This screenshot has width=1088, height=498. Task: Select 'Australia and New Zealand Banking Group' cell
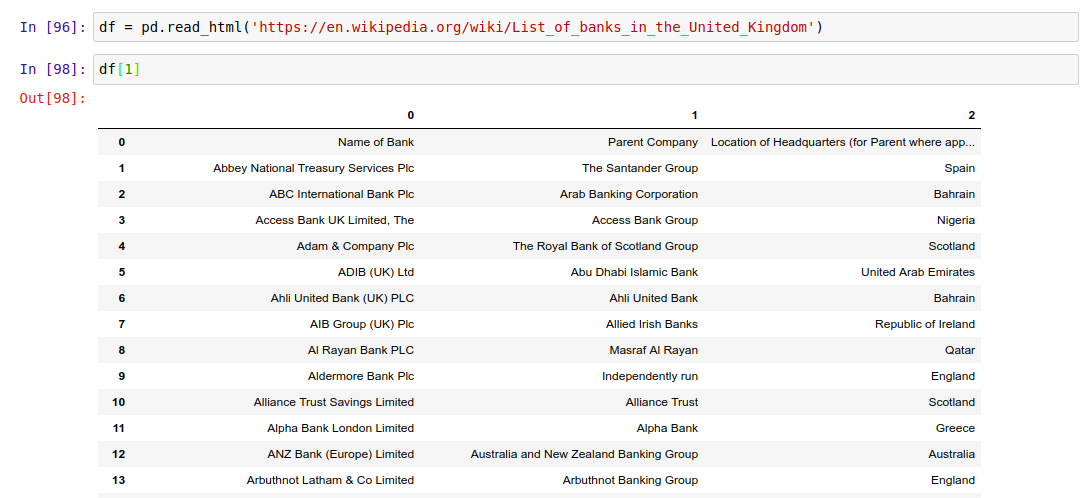[584, 454]
